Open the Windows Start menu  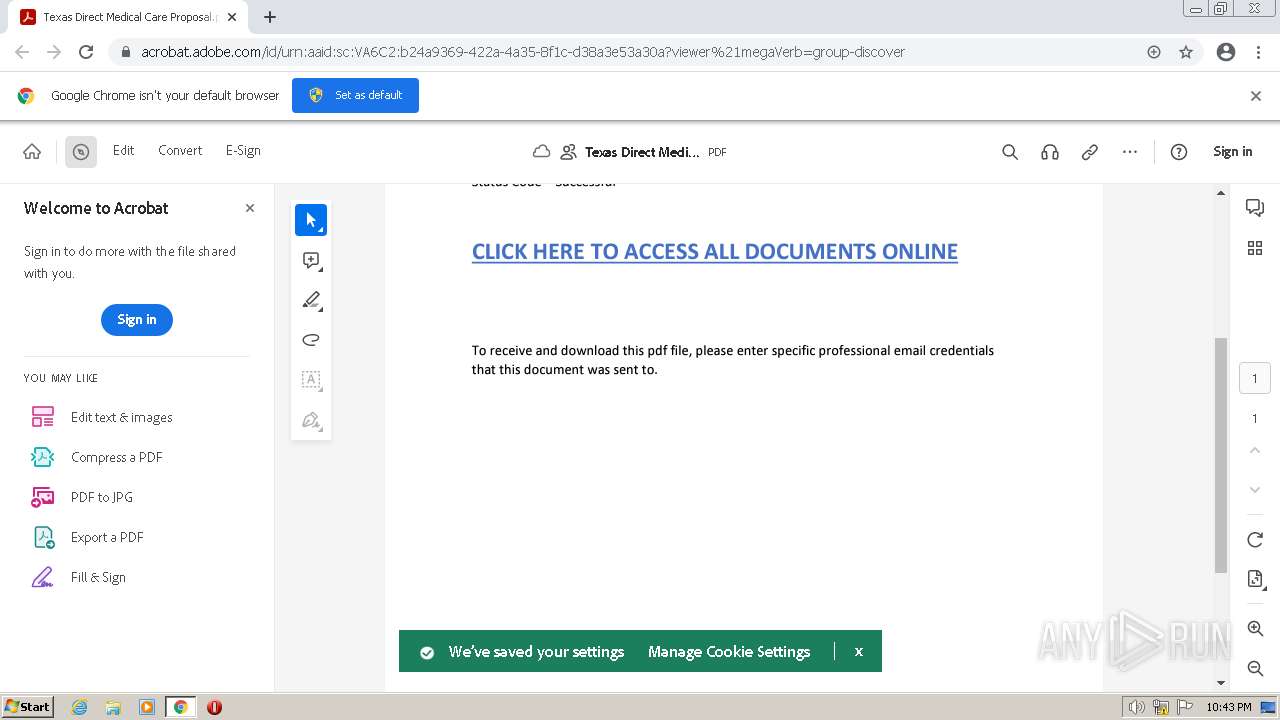[x=28, y=706]
